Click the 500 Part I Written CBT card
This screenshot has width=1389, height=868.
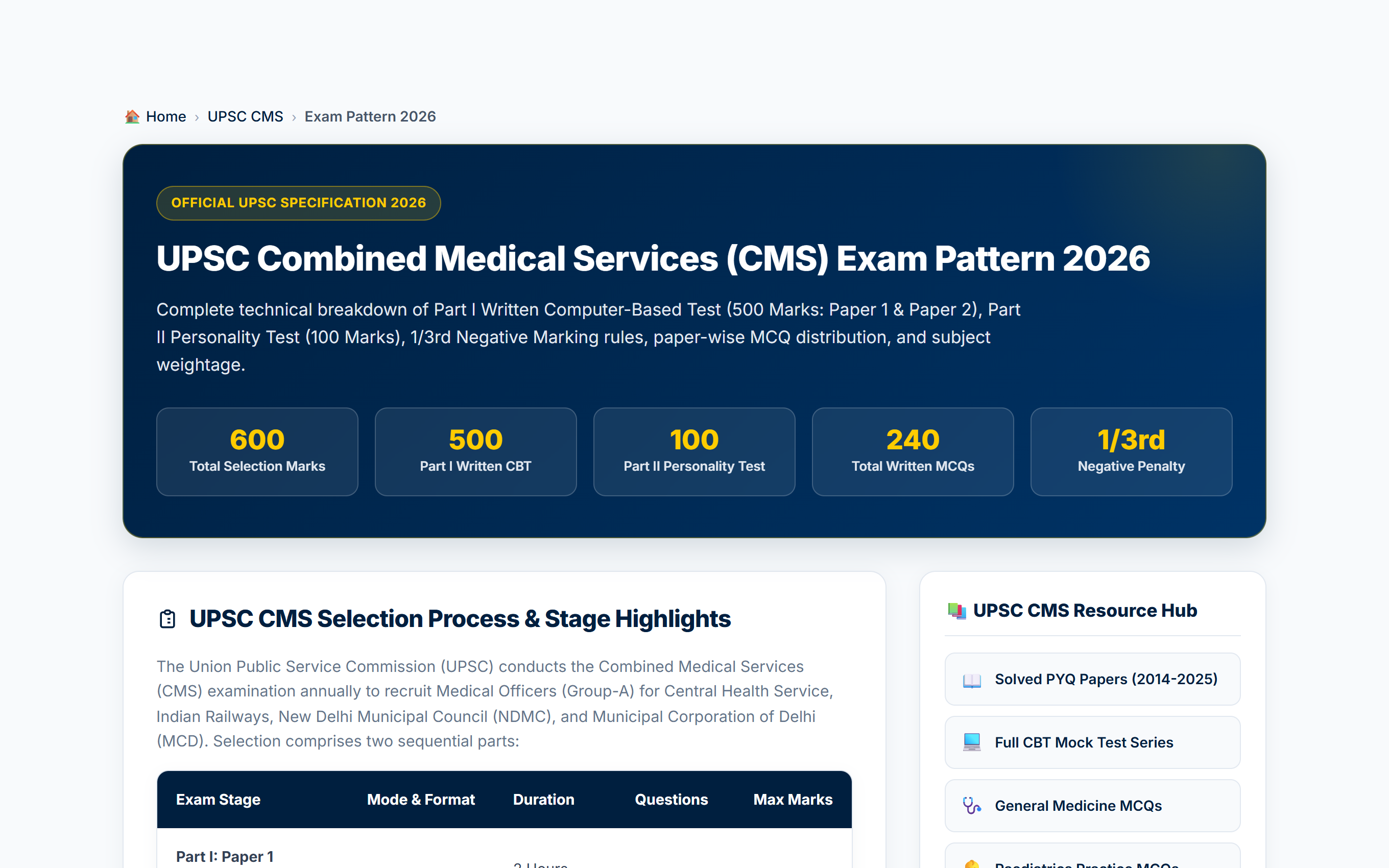[476, 452]
